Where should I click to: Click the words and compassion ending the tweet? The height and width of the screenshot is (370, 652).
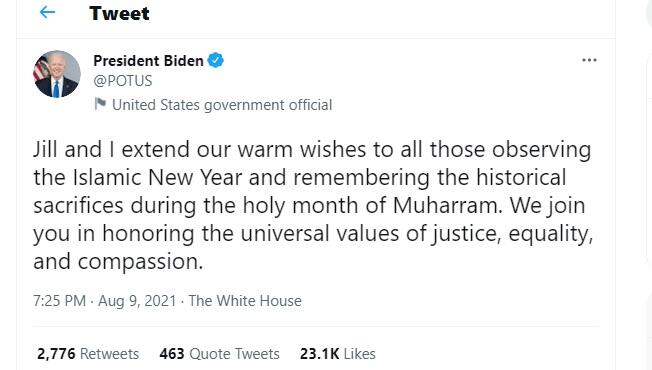(x=118, y=262)
